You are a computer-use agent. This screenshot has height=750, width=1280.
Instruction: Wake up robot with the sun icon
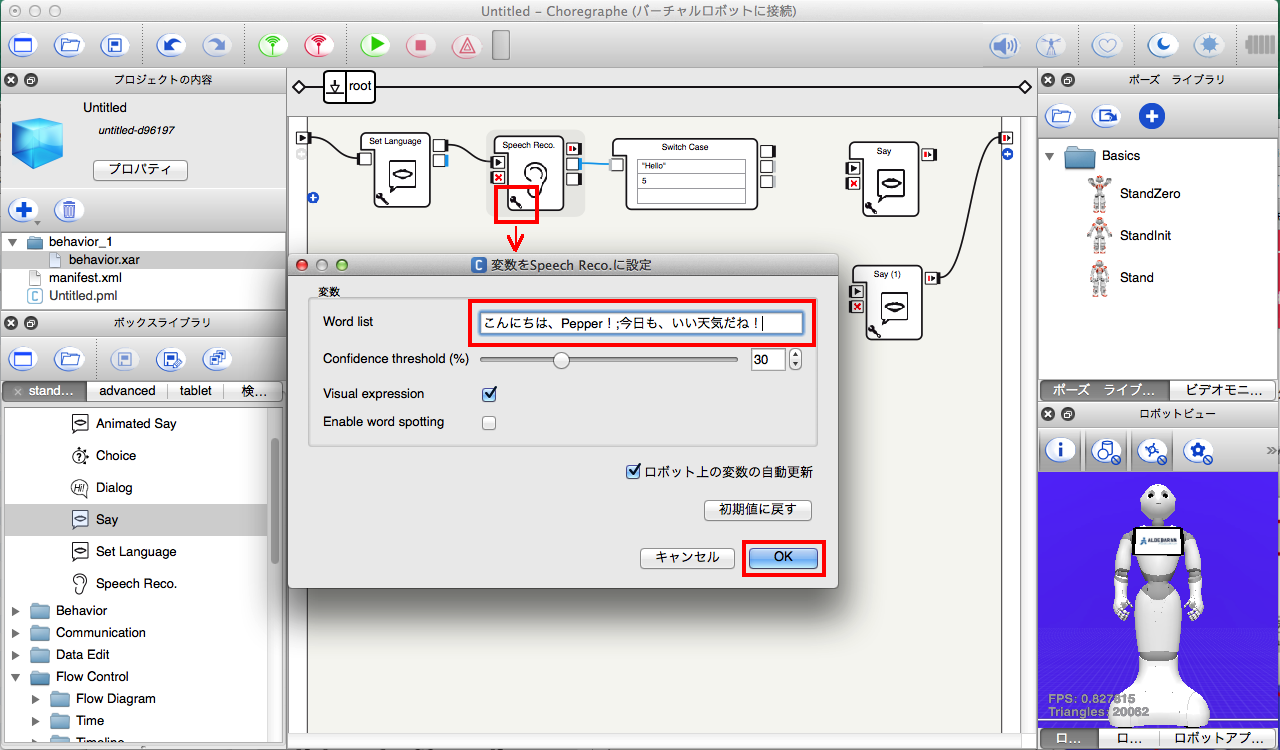point(1210,46)
